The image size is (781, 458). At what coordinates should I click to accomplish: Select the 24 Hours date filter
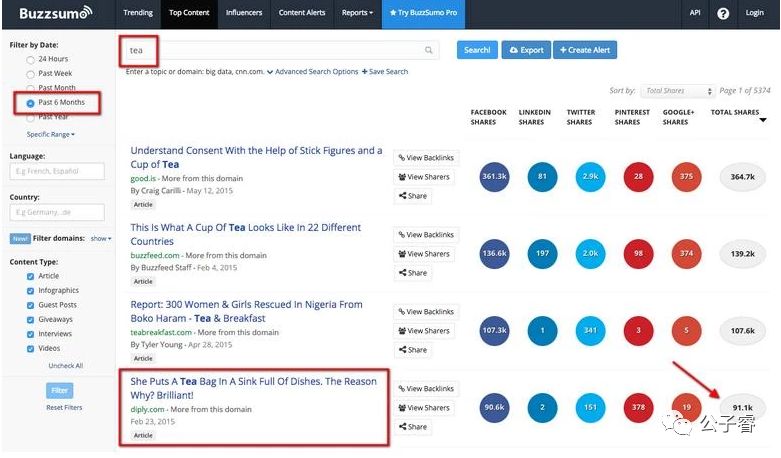[30, 60]
